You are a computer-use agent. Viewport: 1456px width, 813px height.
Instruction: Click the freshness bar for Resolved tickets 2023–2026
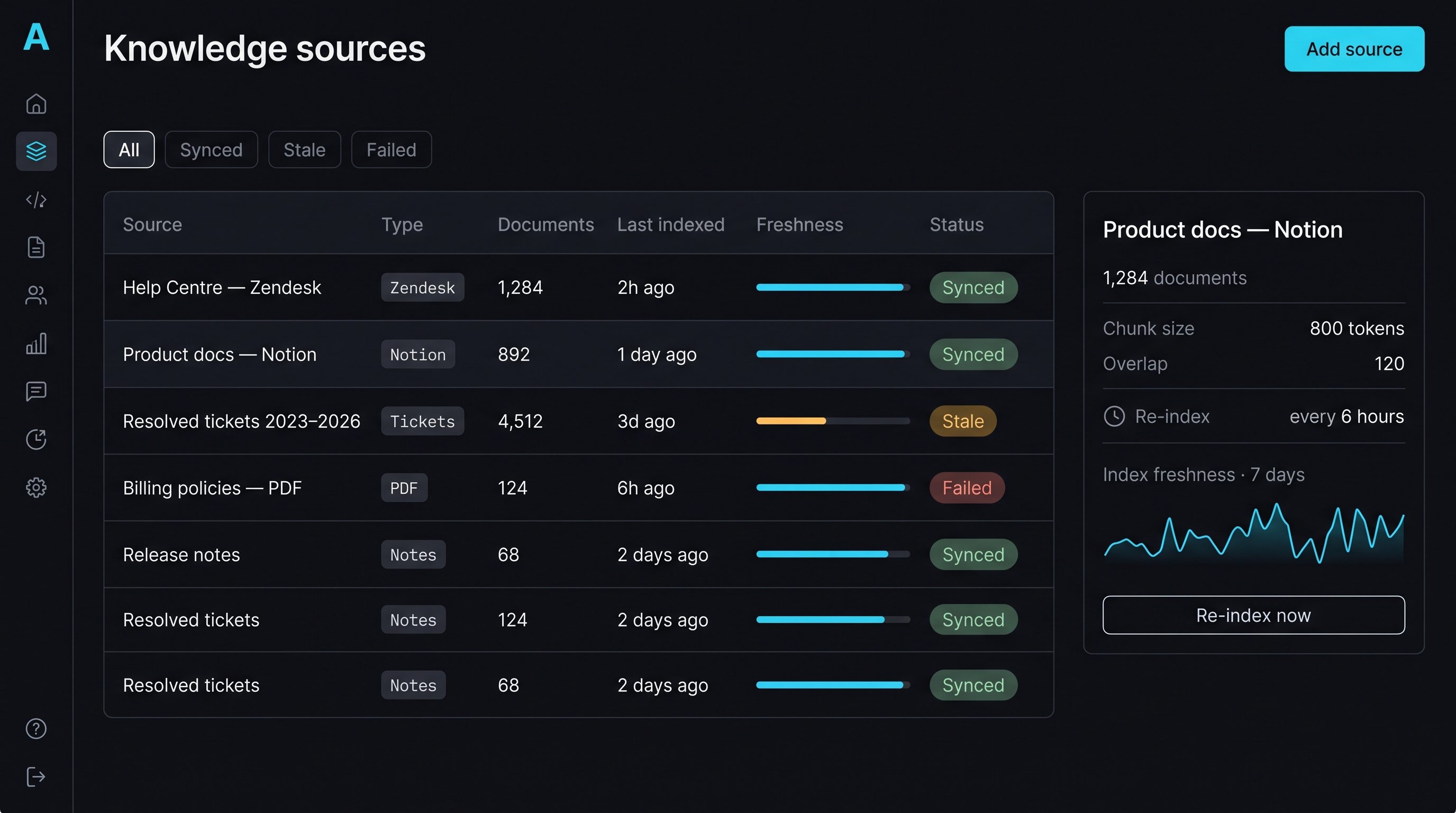point(833,421)
